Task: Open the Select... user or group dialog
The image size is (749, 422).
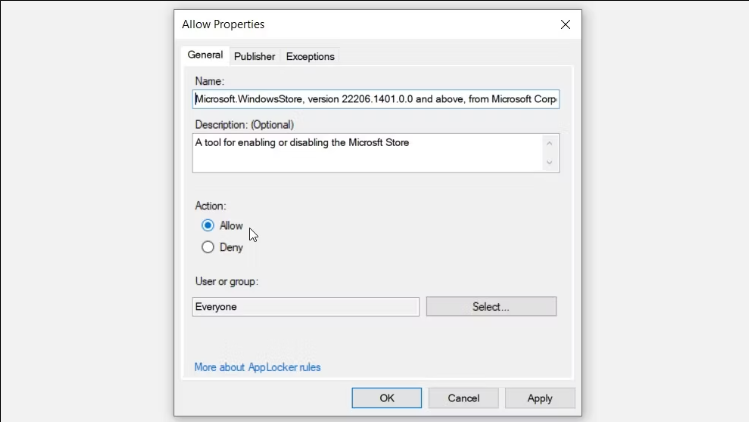Action: tap(491, 306)
